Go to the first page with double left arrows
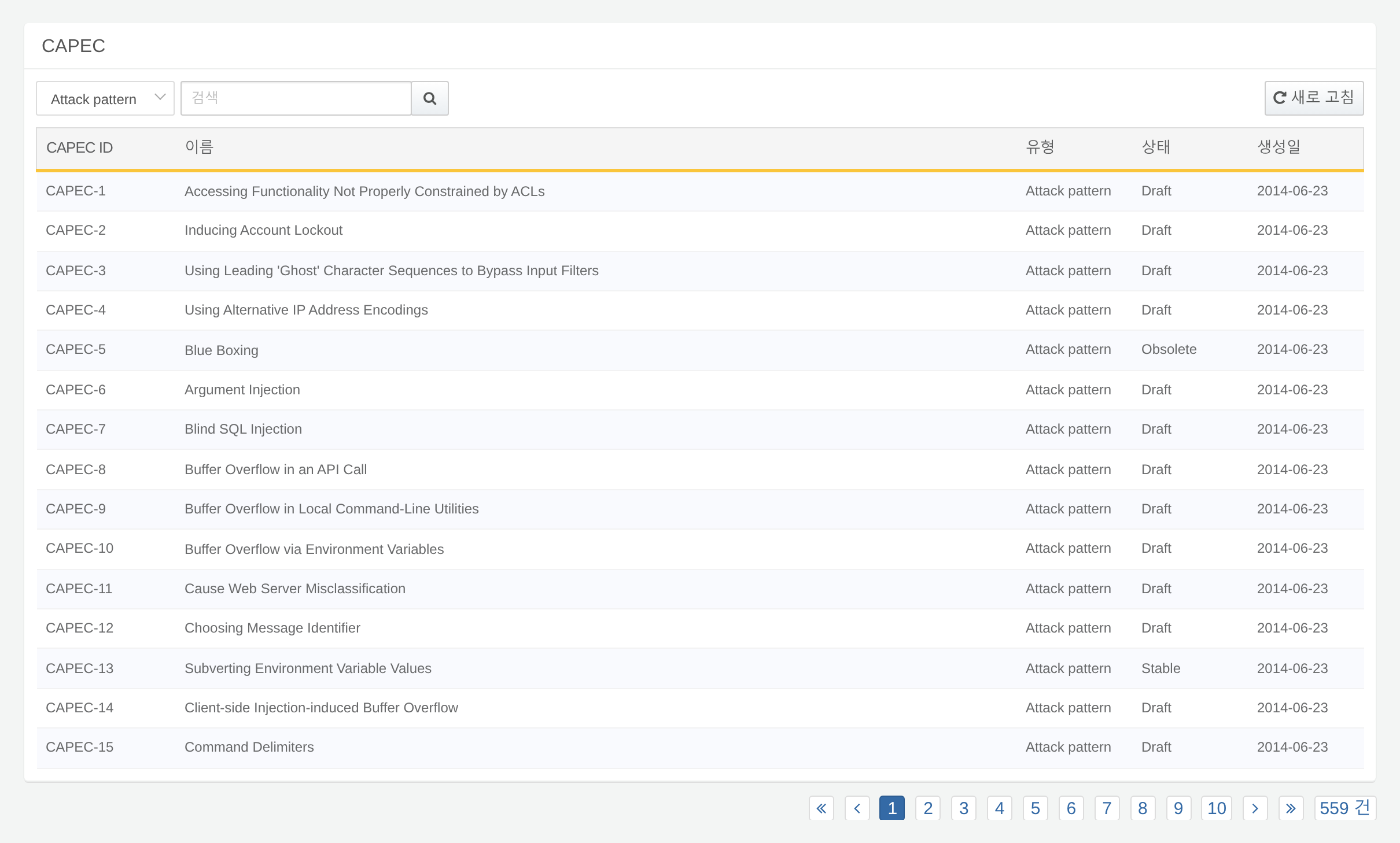This screenshot has height=843, width=1400. pos(821,808)
